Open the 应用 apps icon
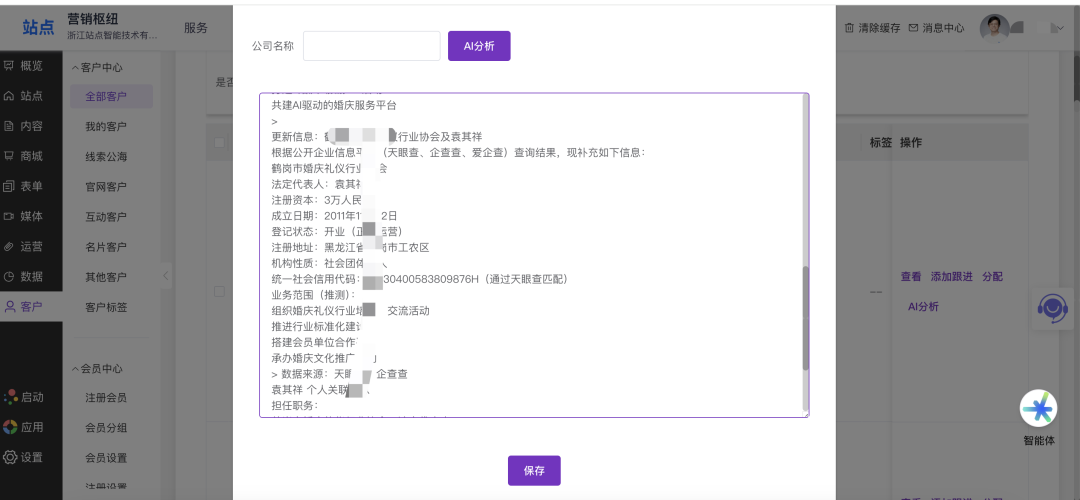Image resolution: width=1080 pixels, height=500 pixels. (x=10, y=427)
